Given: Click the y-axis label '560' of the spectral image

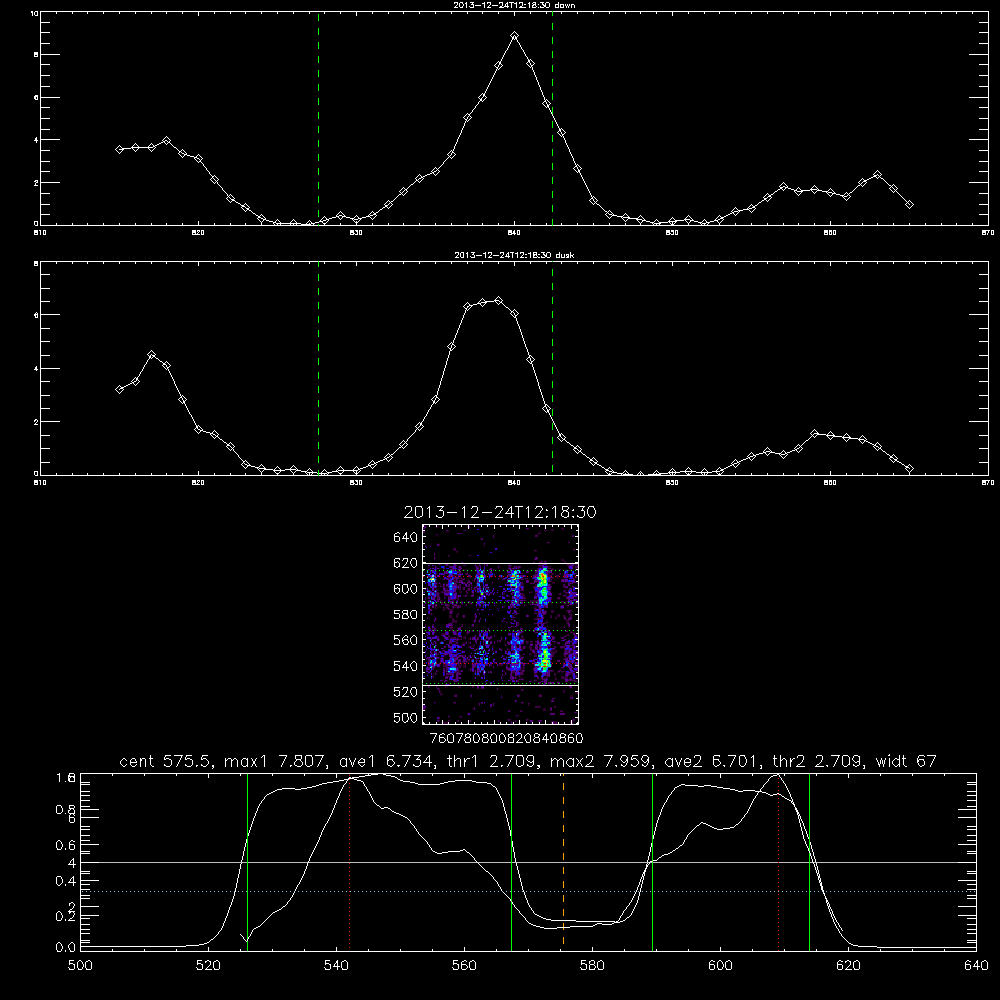Looking at the screenshot, I should coord(406,640).
